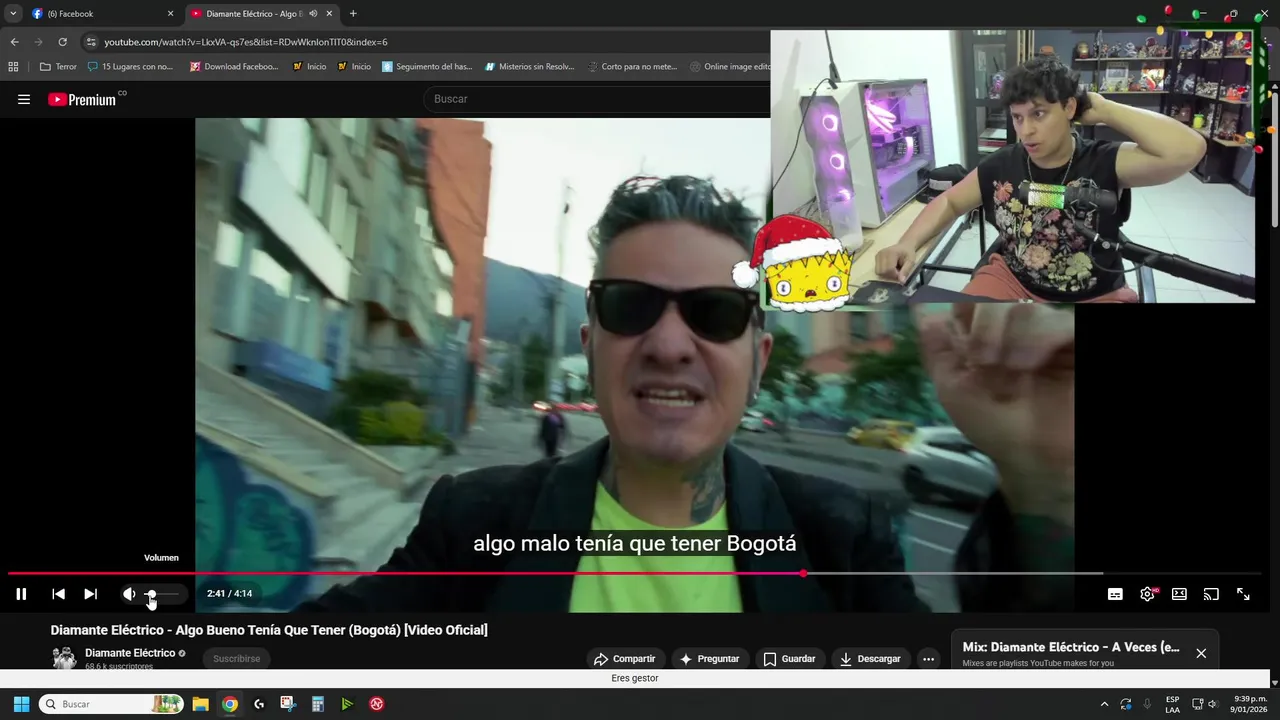Viewport: 1280px width, 720px height.
Task: Click the Compartir share button
Action: (x=624, y=659)
